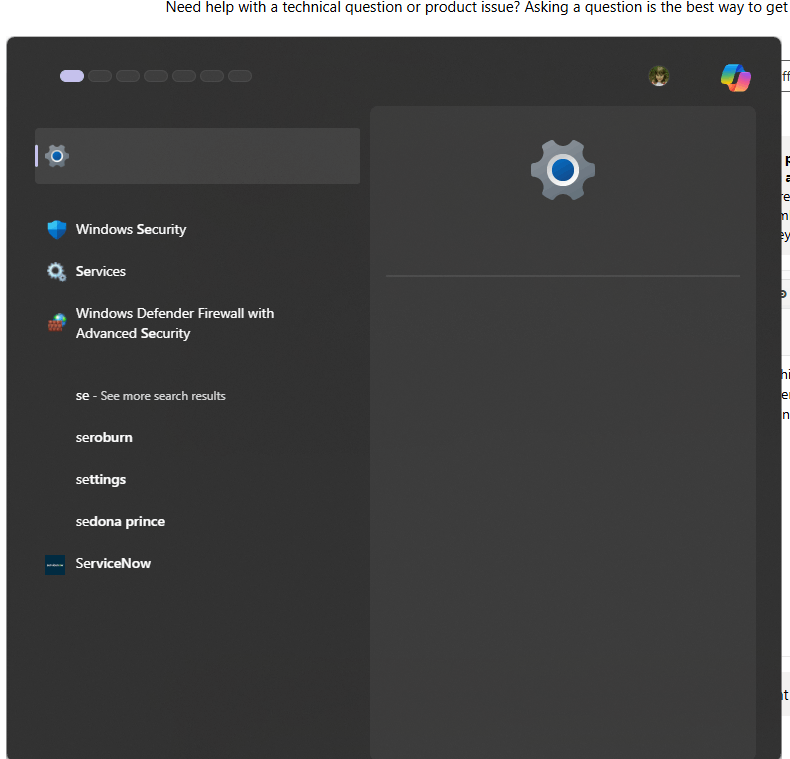Select the first highlighted filter tab pill
The height and width of the screenshot is (759, 790).
(72, 76)
